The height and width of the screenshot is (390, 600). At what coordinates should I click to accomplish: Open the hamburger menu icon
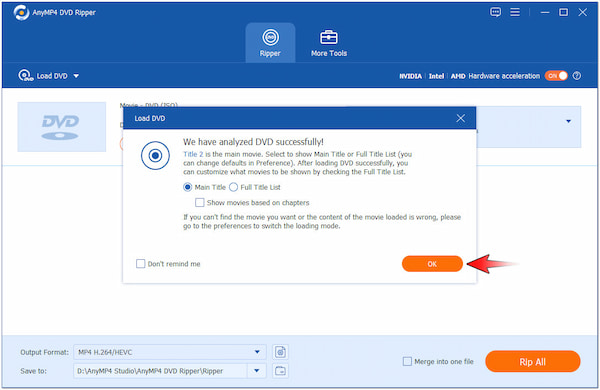pos(515,12)
